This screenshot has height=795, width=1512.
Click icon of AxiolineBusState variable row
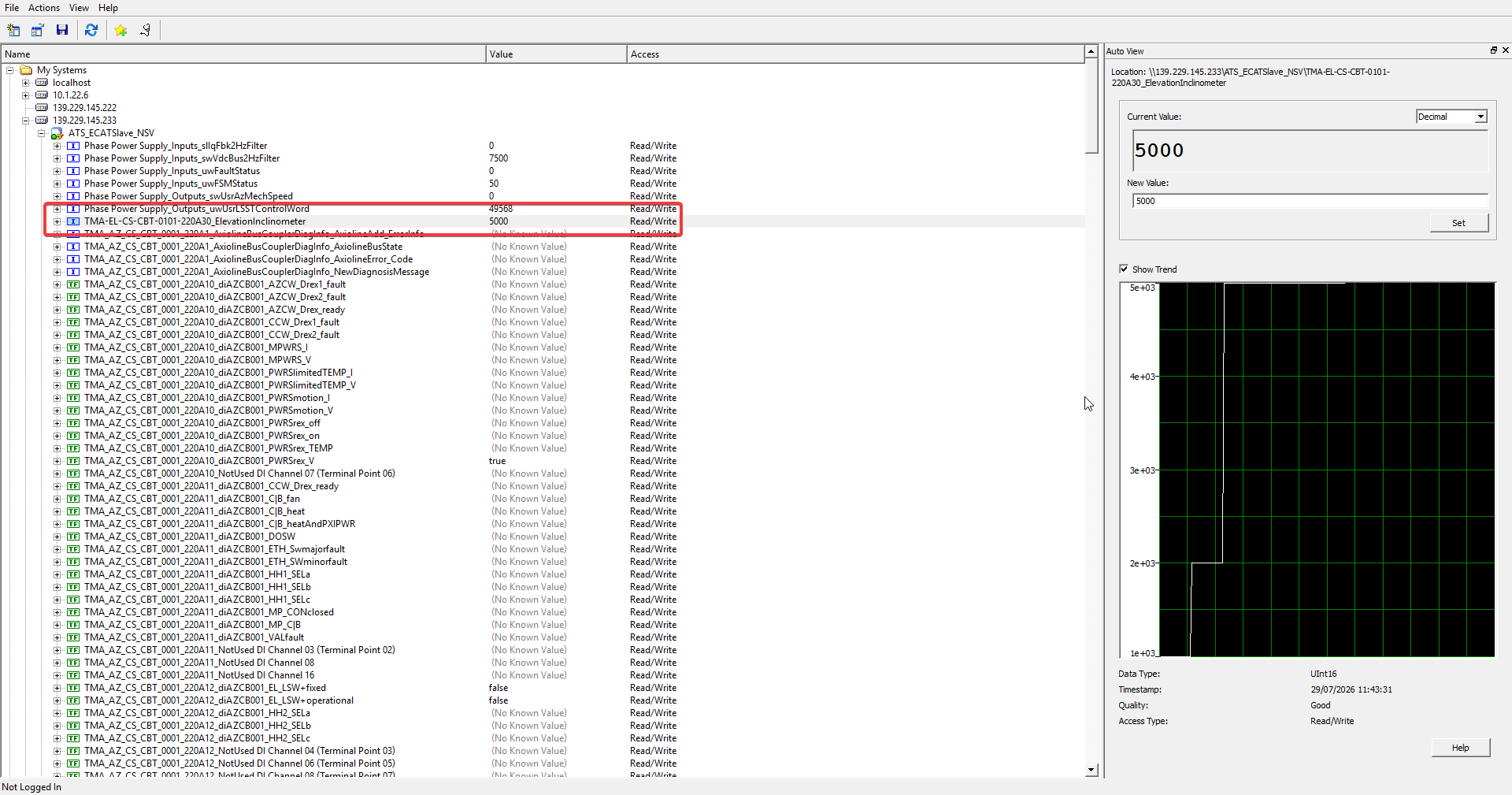73,247
